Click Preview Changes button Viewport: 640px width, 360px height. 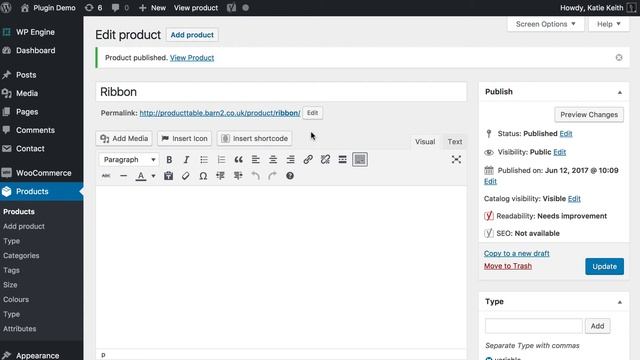click(589, 115)
